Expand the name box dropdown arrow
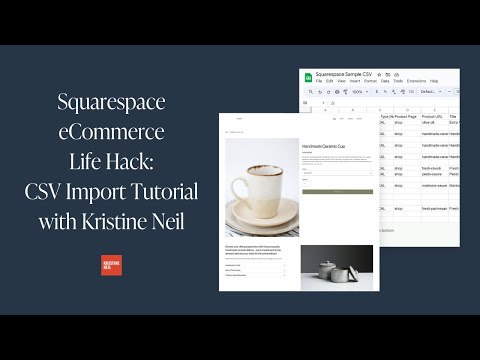The width and height of the screenshot is (480, 360). coord(323,103)
